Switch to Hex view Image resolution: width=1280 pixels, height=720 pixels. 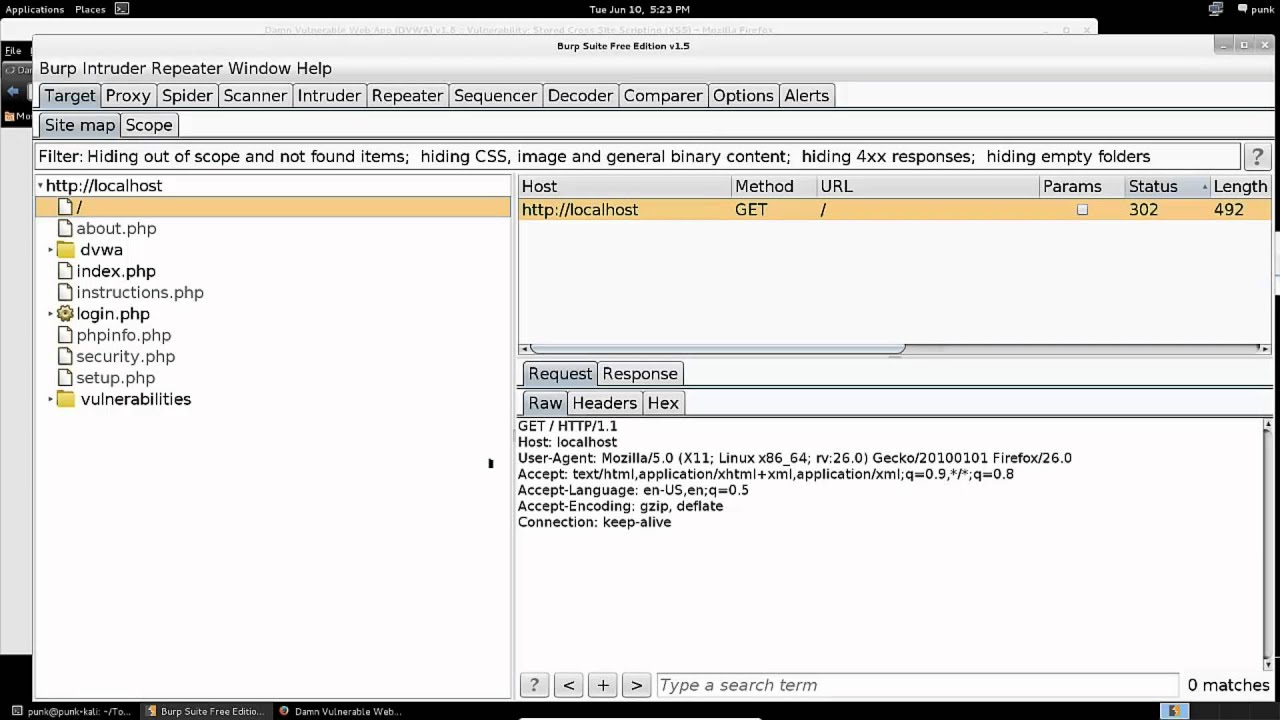pos(663,403)
